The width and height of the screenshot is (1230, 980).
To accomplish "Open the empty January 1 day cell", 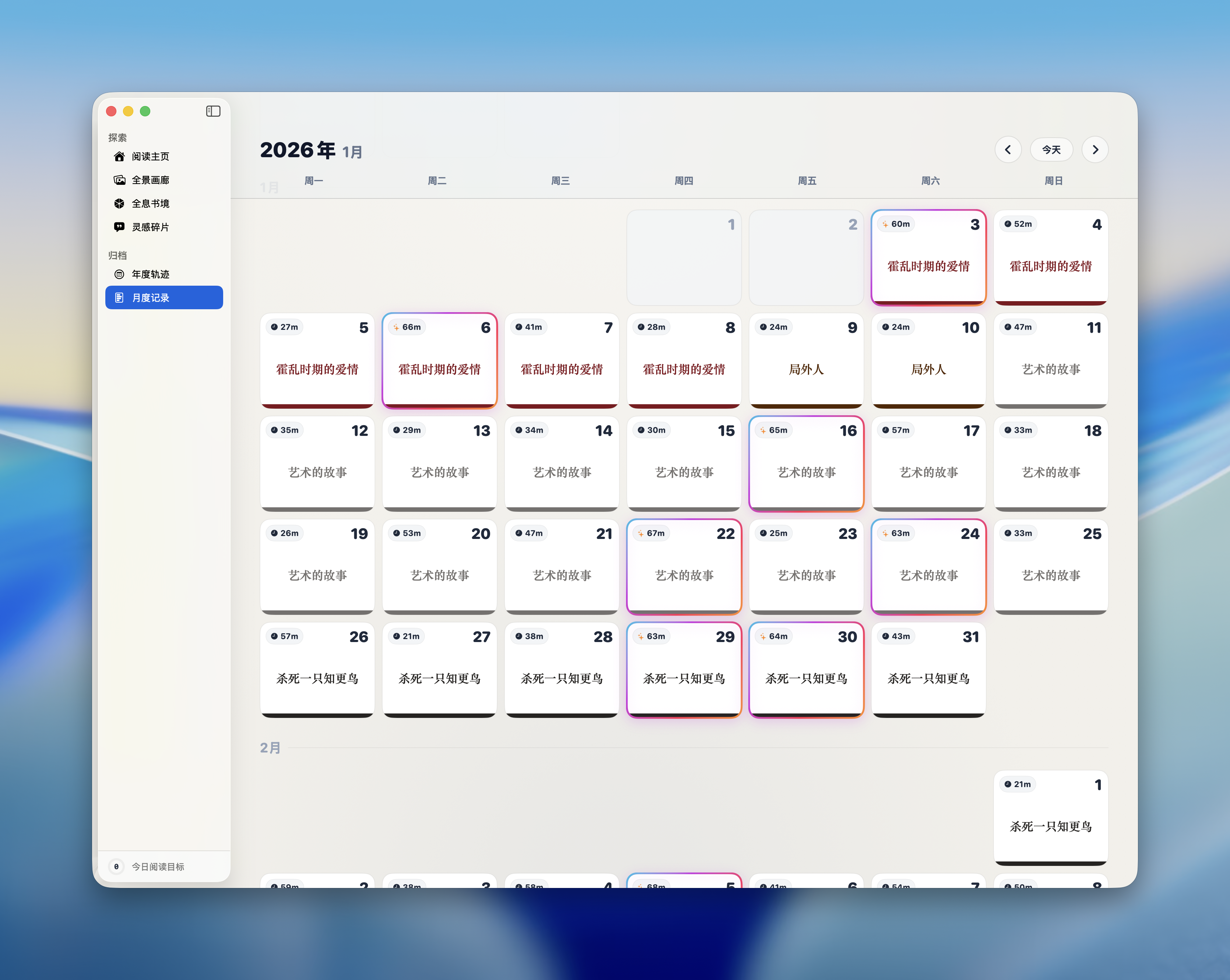I will [x=684, y=257].
